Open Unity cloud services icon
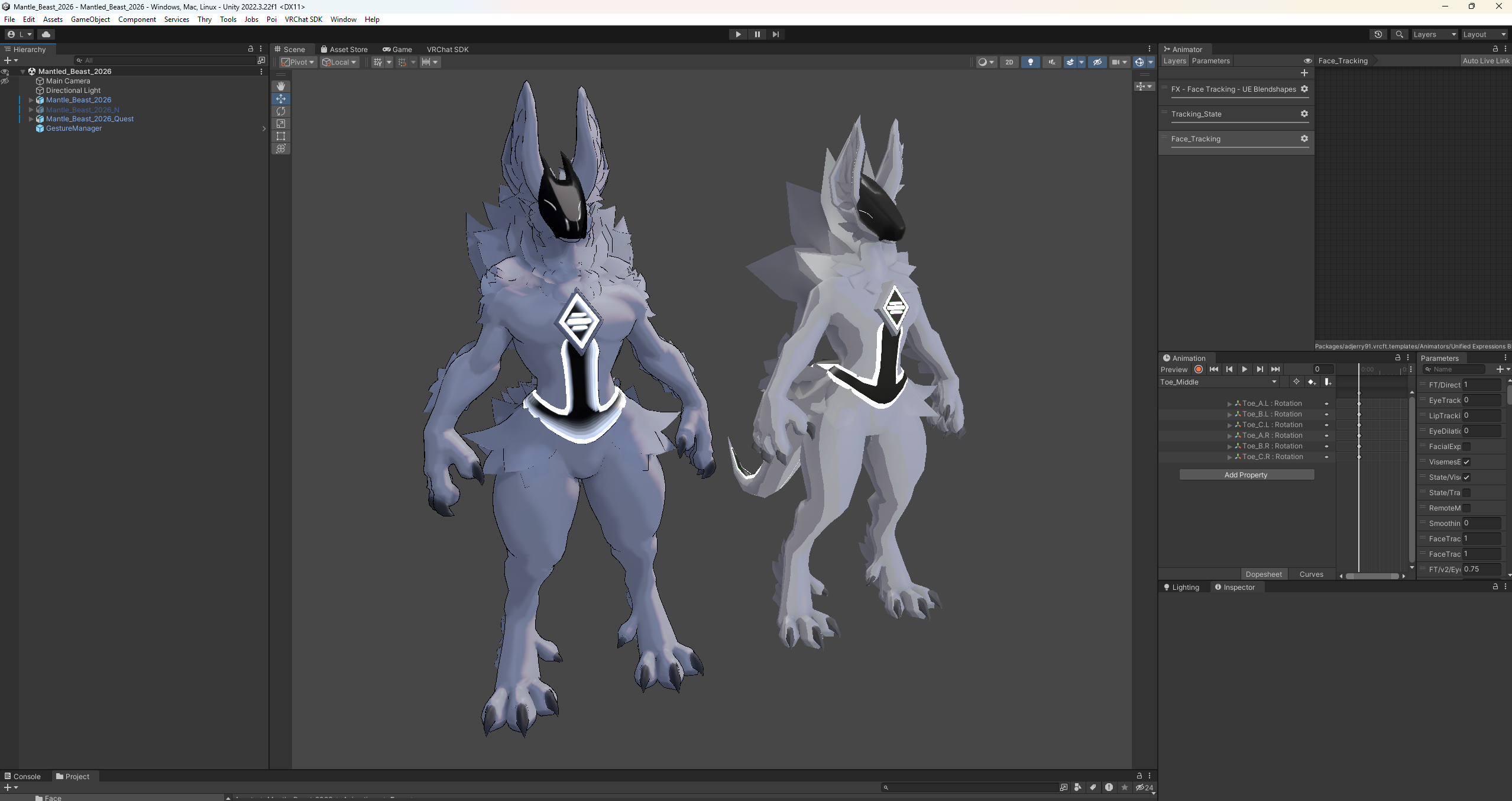Image resolution: width=1512 pixels, height=801 pixels. coord(46,34)
